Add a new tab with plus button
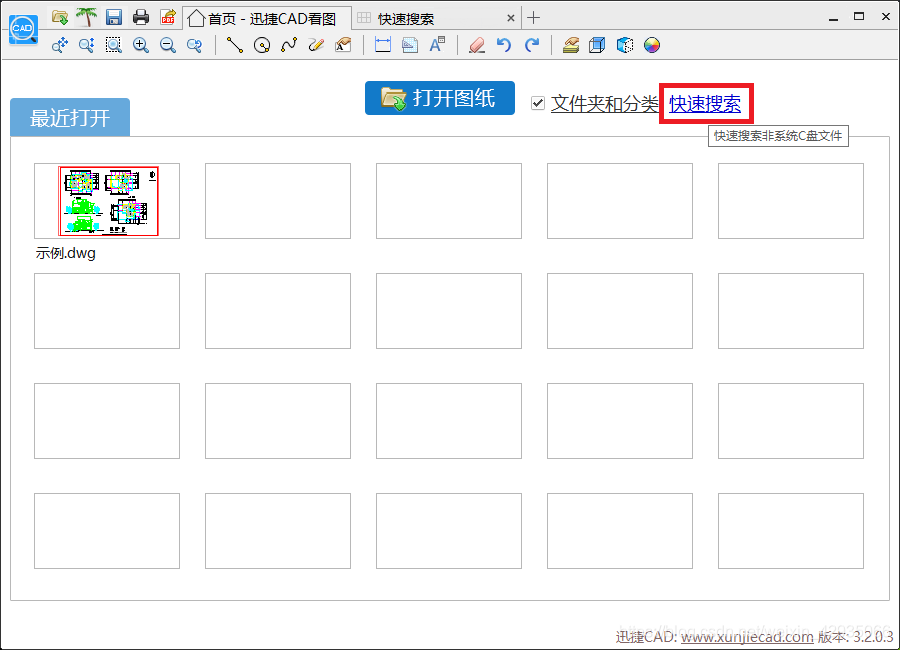 coord(533,18)
